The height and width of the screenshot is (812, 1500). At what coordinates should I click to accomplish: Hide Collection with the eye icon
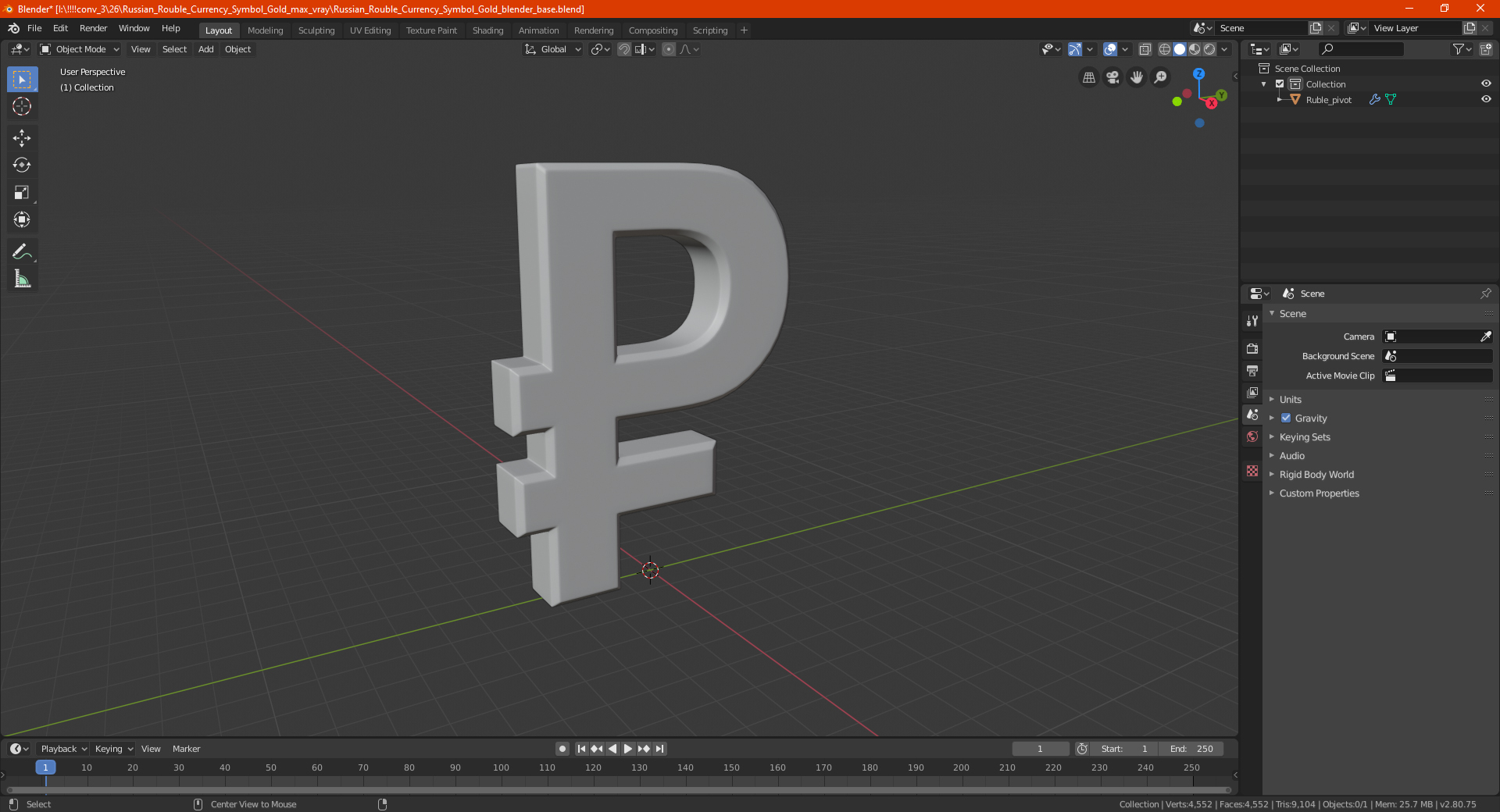1486,84
